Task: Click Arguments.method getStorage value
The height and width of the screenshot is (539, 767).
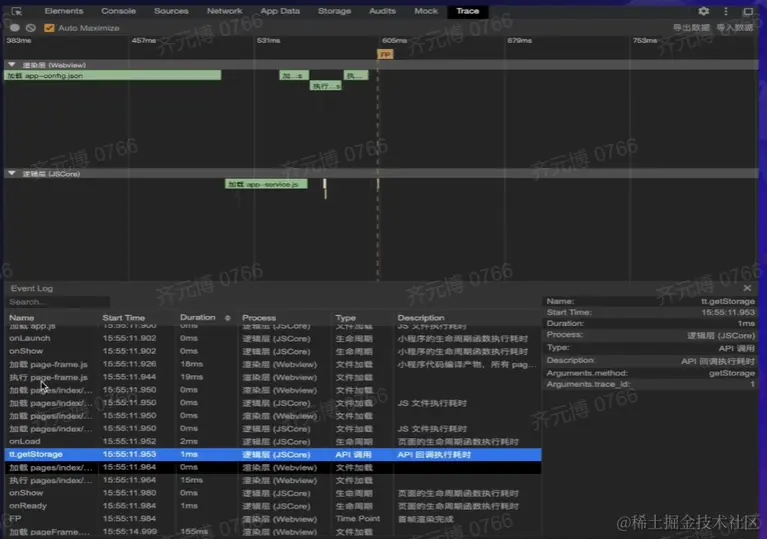Action: (x=732, y=373)
